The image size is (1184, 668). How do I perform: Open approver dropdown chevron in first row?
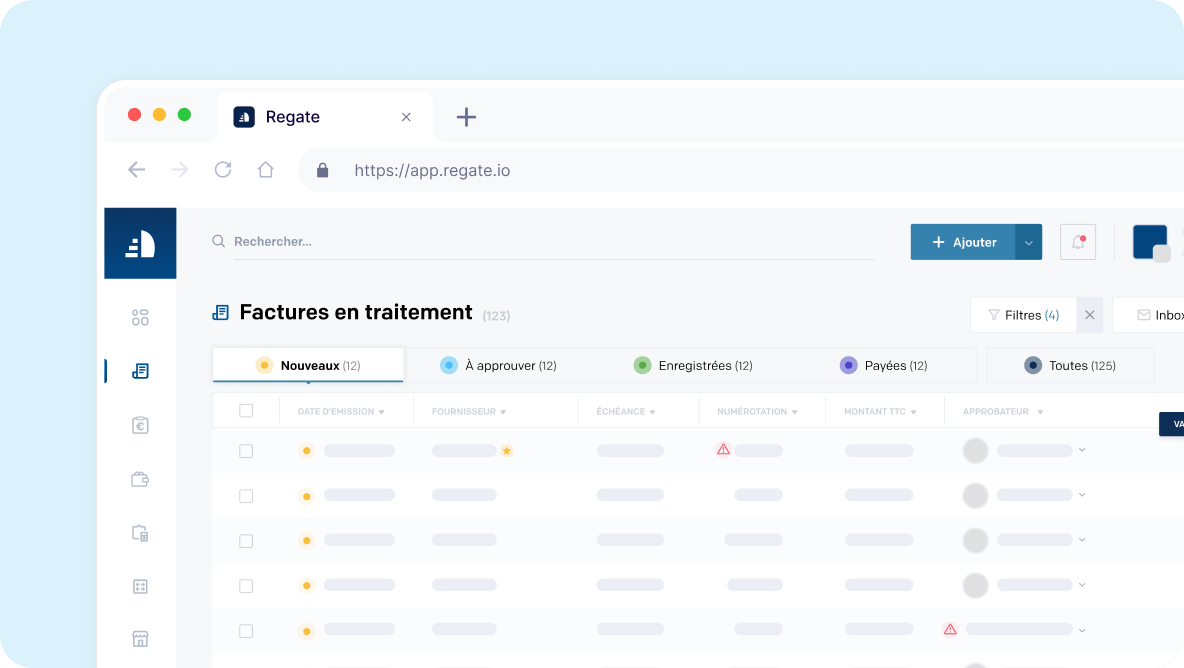(1082, 451)
